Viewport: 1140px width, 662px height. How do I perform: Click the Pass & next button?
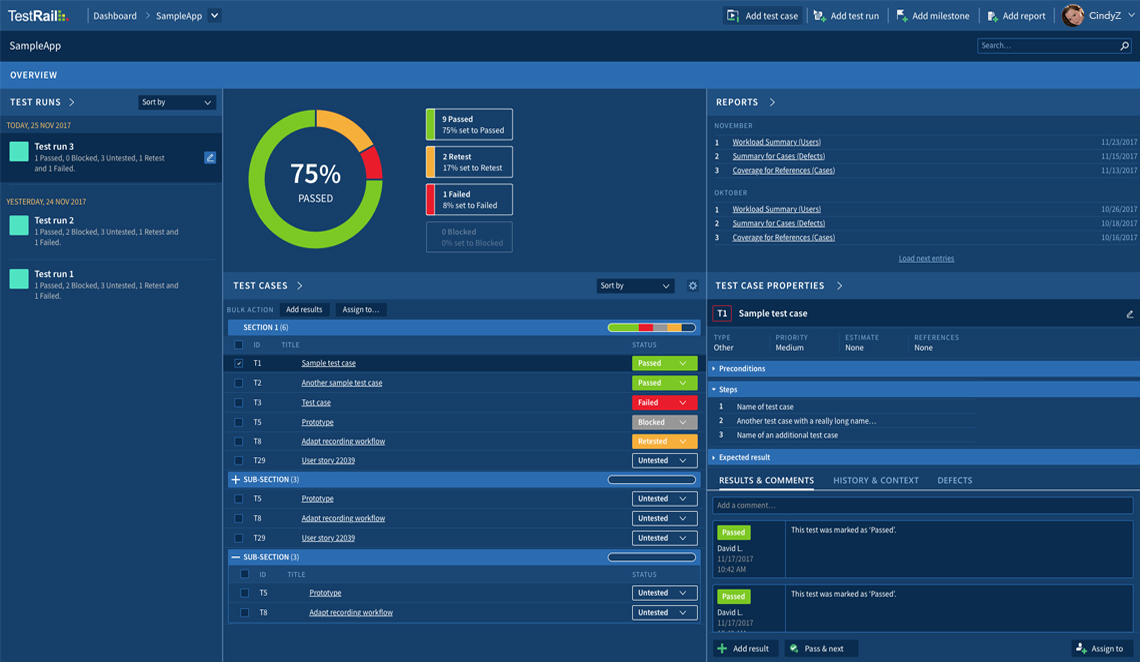822,649
